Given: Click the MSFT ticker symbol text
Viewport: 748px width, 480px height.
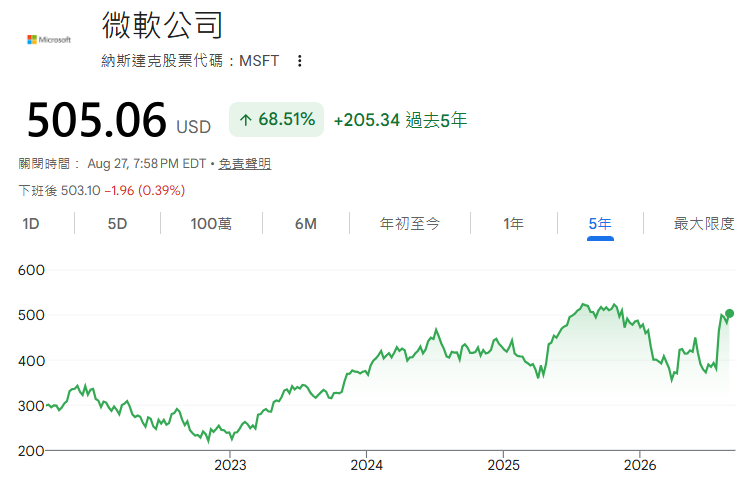Looking at the screenshot, I should click(259, 61).
